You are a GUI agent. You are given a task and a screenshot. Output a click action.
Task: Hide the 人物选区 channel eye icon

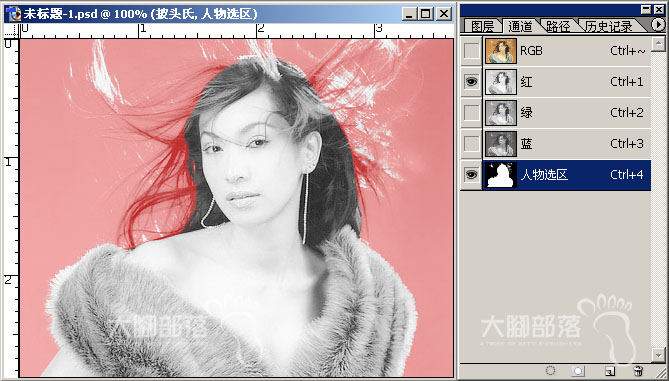coord(471,175)
